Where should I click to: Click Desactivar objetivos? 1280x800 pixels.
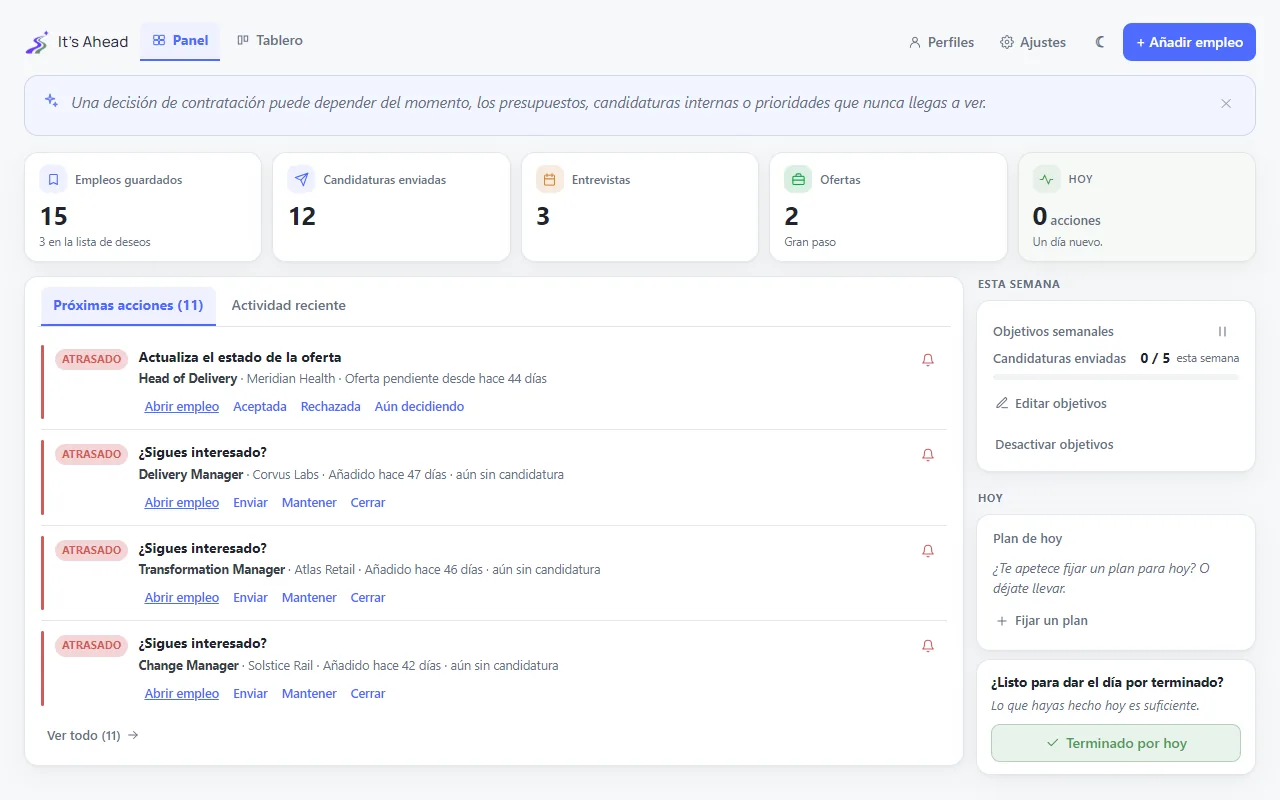pos(1054,445)
